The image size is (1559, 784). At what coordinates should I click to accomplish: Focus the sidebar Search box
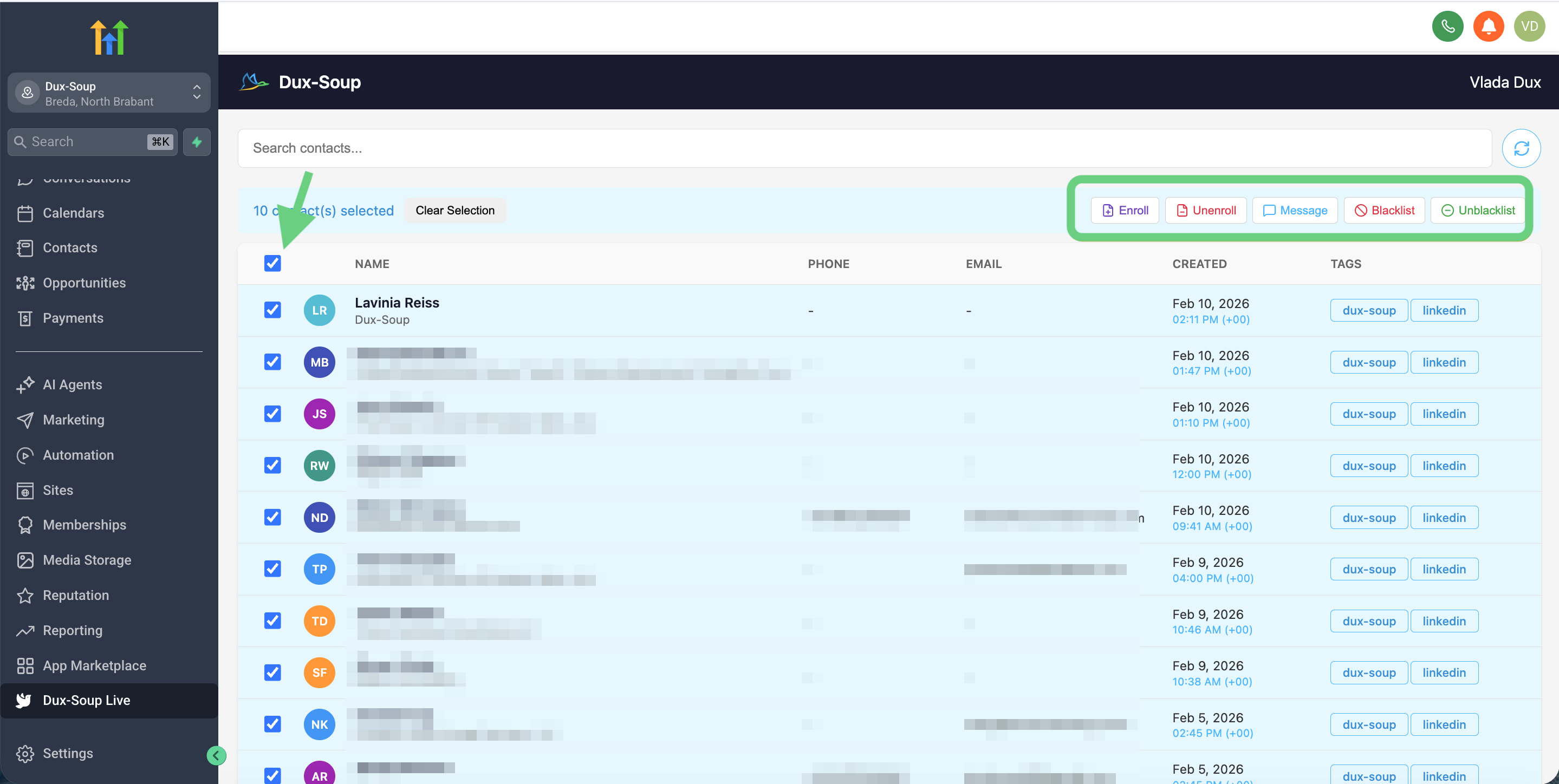click(x=93, y=142)
